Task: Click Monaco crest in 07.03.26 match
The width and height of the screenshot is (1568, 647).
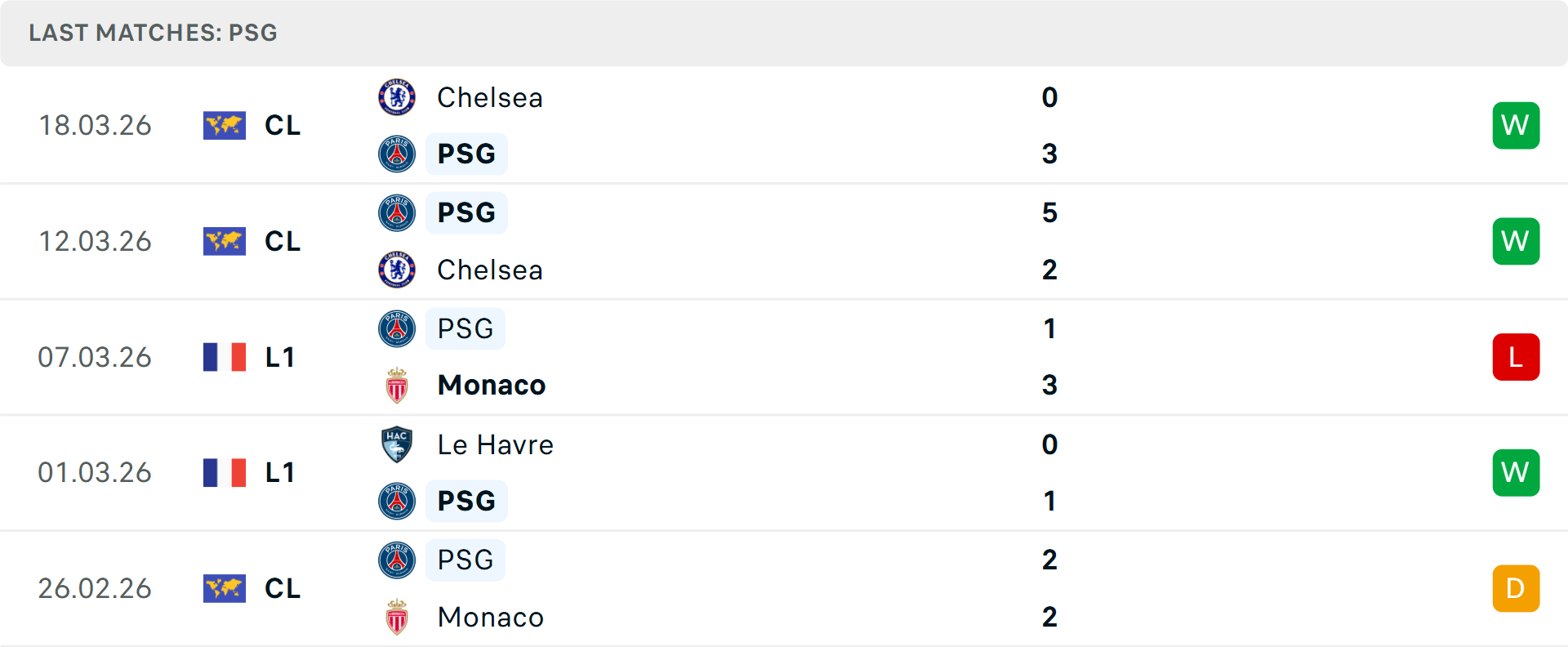Action: (397, 386)
